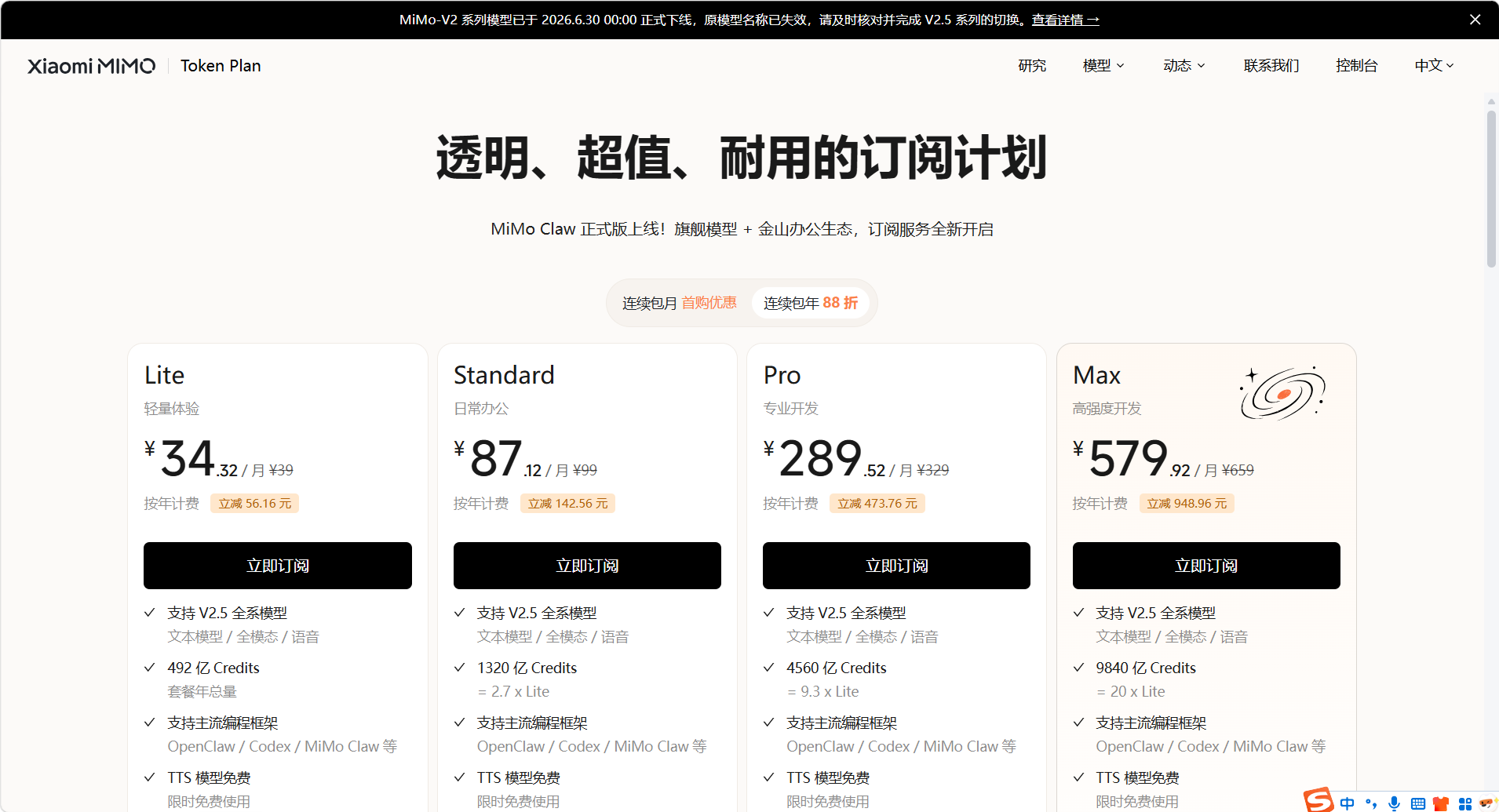Click the 4560 亿 Credits text
Screen dimensions: 1499x812
837,668
